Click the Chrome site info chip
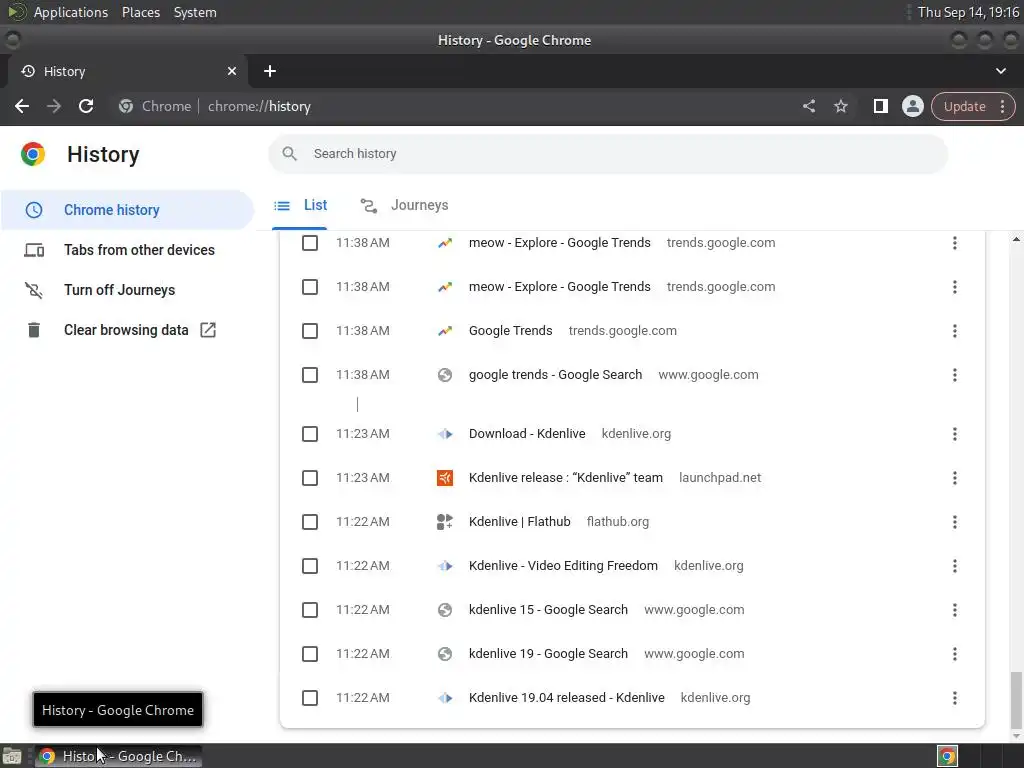This screenshot has width=1024, height=768. click(155, 106)
